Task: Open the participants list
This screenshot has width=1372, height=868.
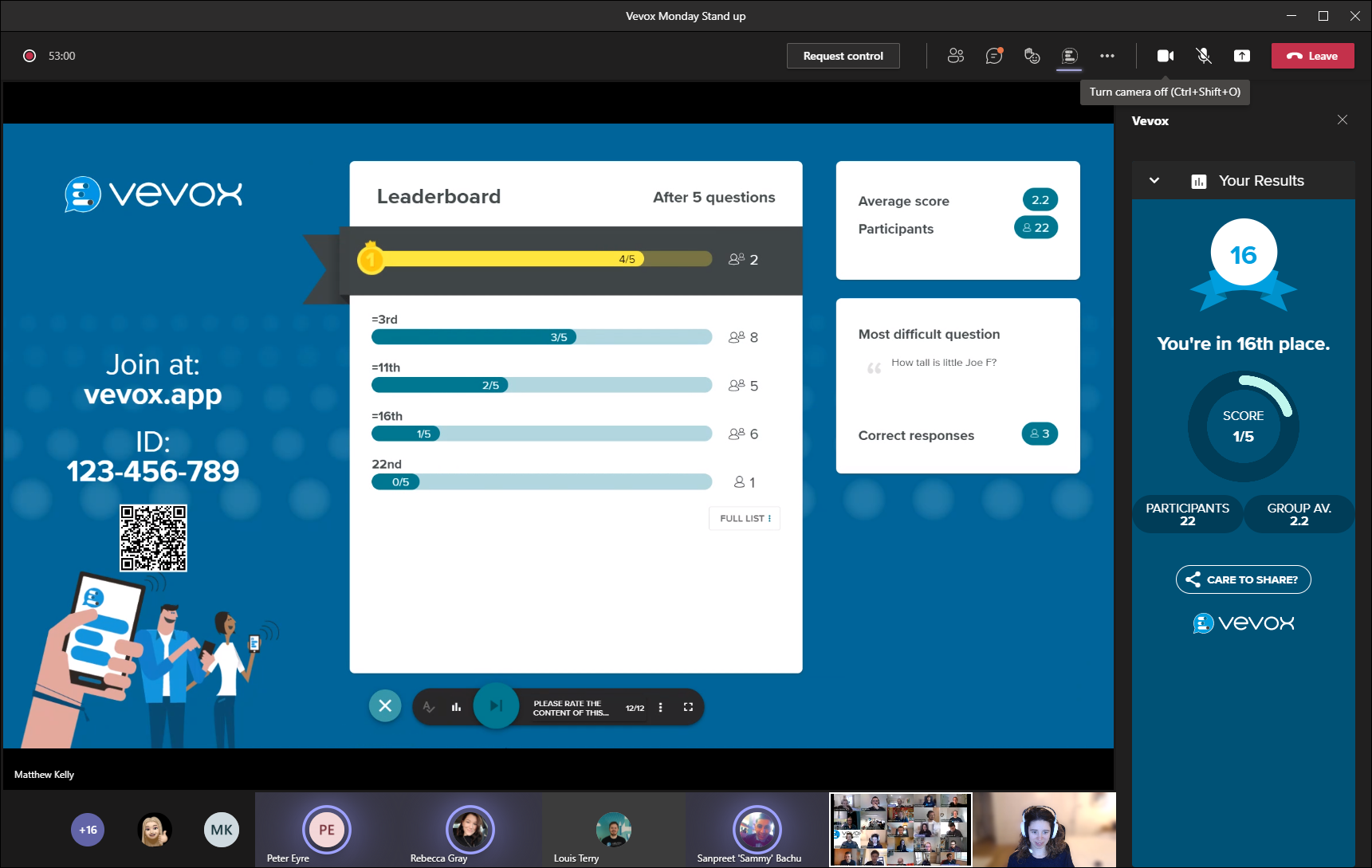Action: (x=955, y=56)
